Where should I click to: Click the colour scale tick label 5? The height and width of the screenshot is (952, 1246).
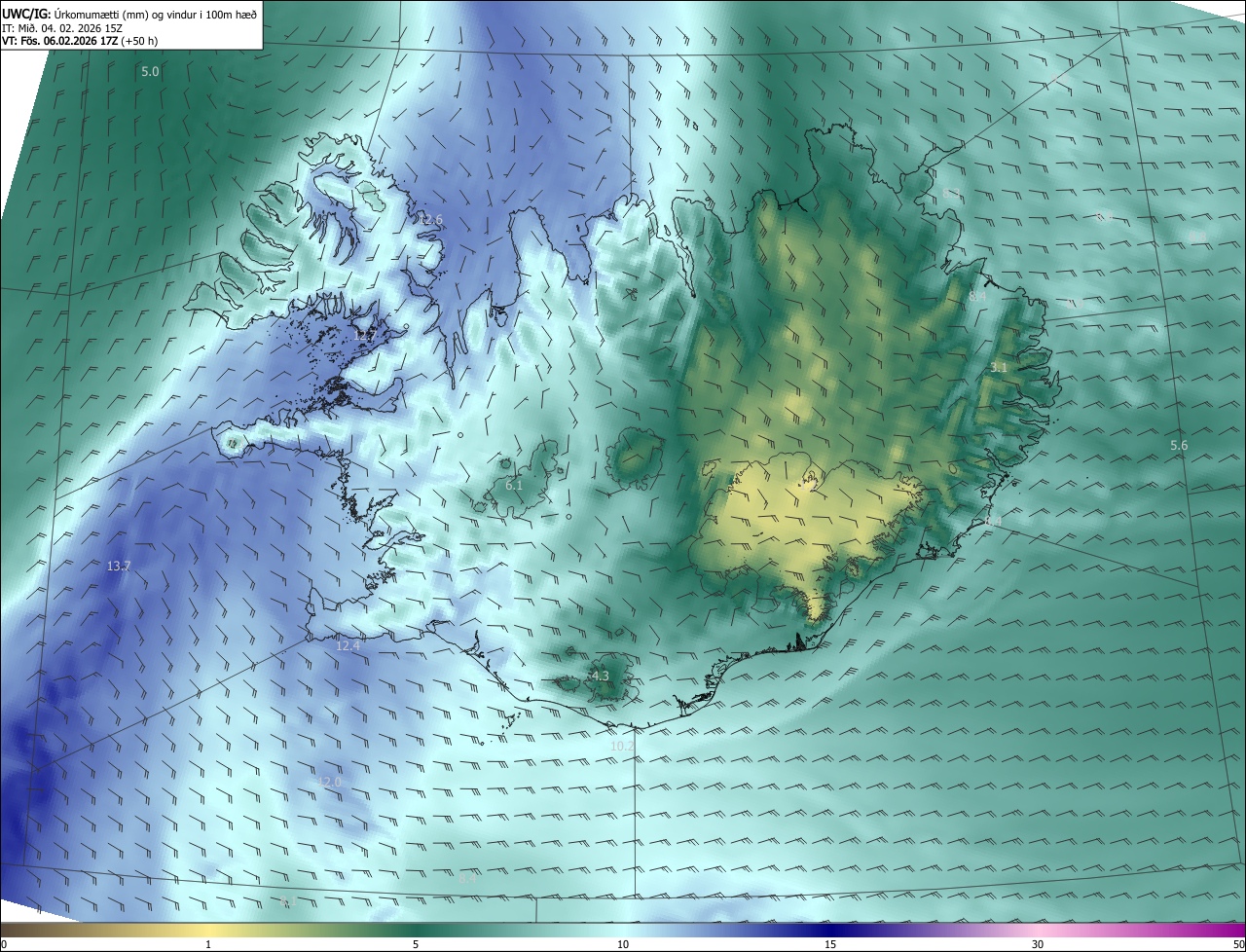416,944
